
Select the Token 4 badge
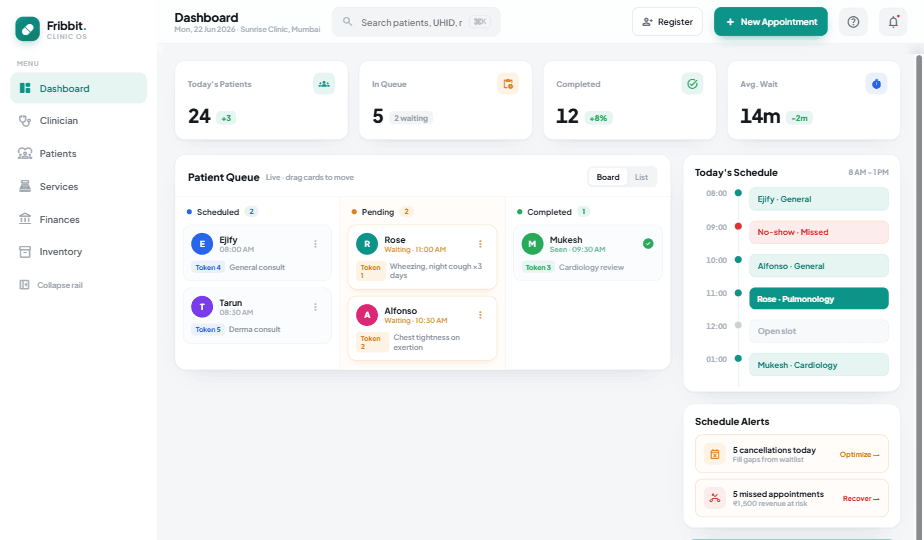208,268
